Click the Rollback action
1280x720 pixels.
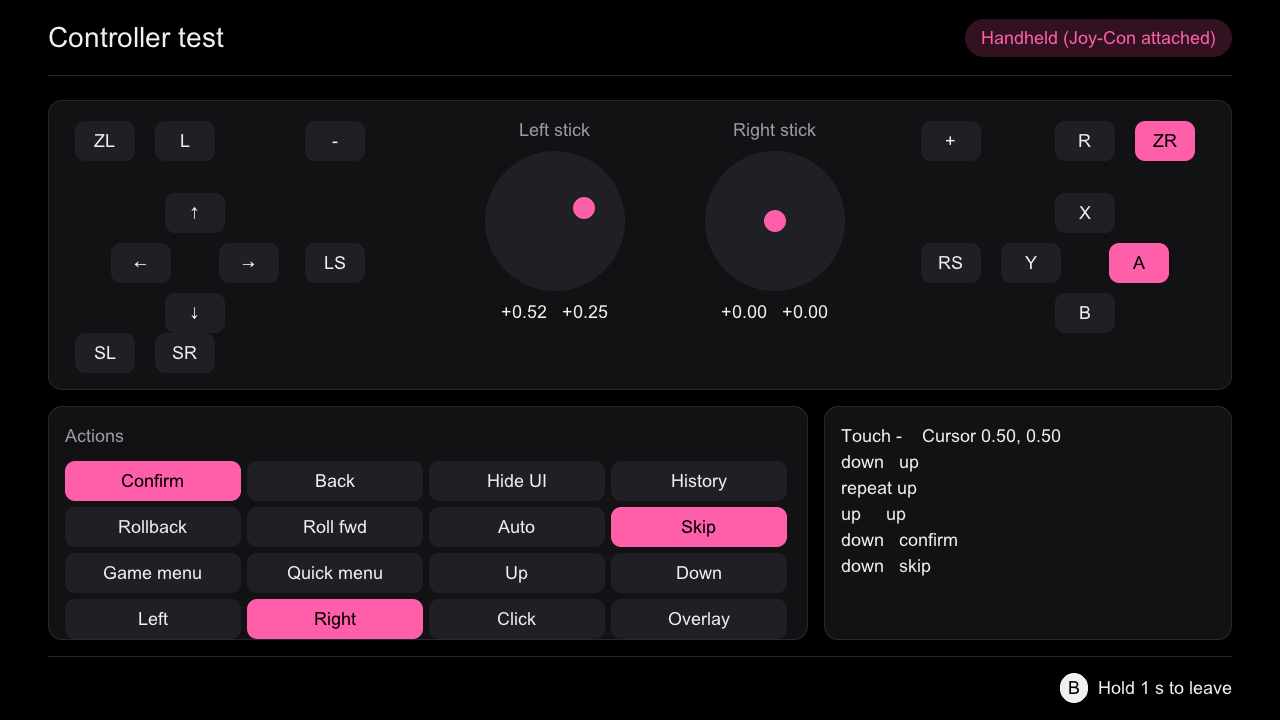coord(153,527)
